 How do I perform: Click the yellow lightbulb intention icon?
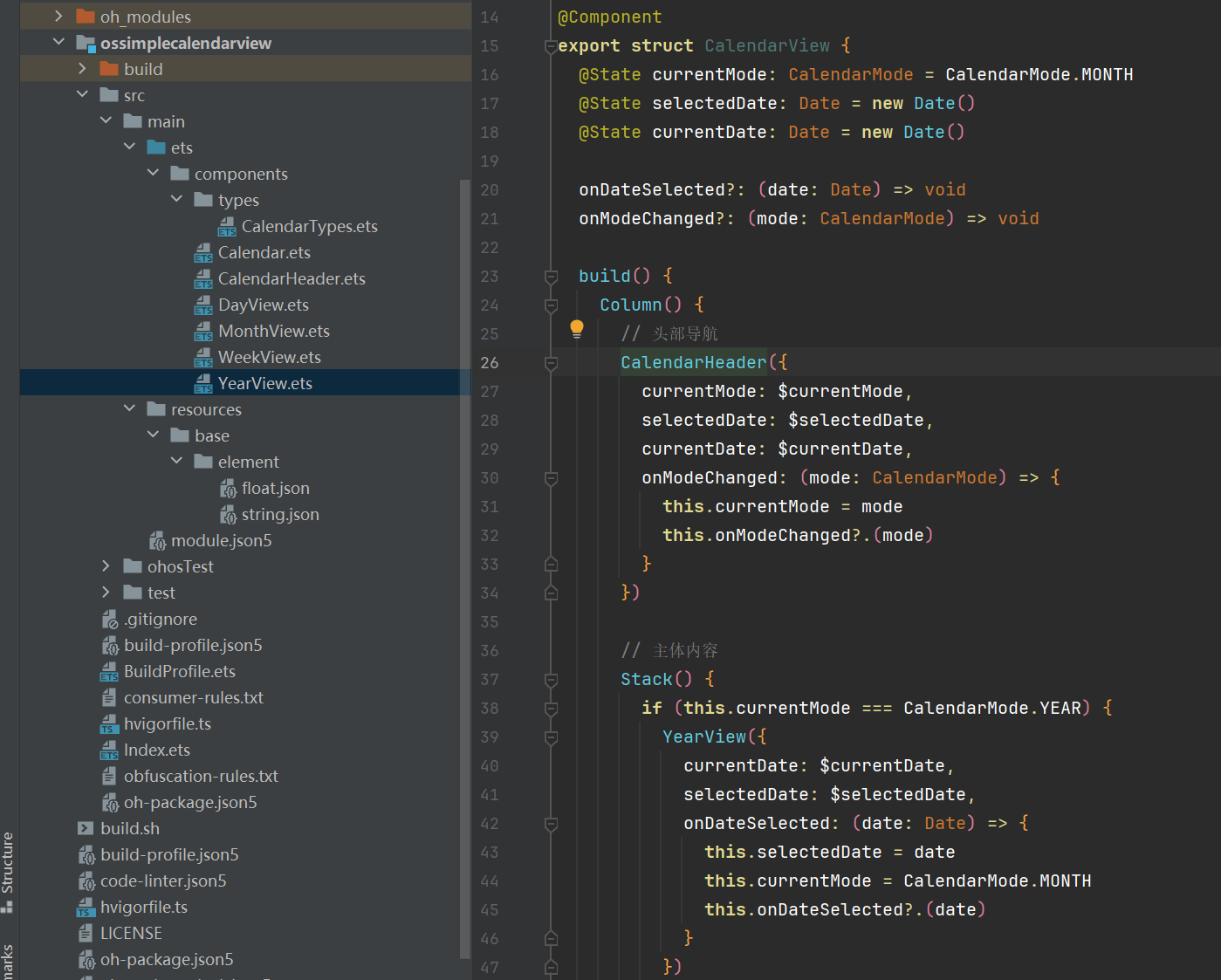(577, 329)
